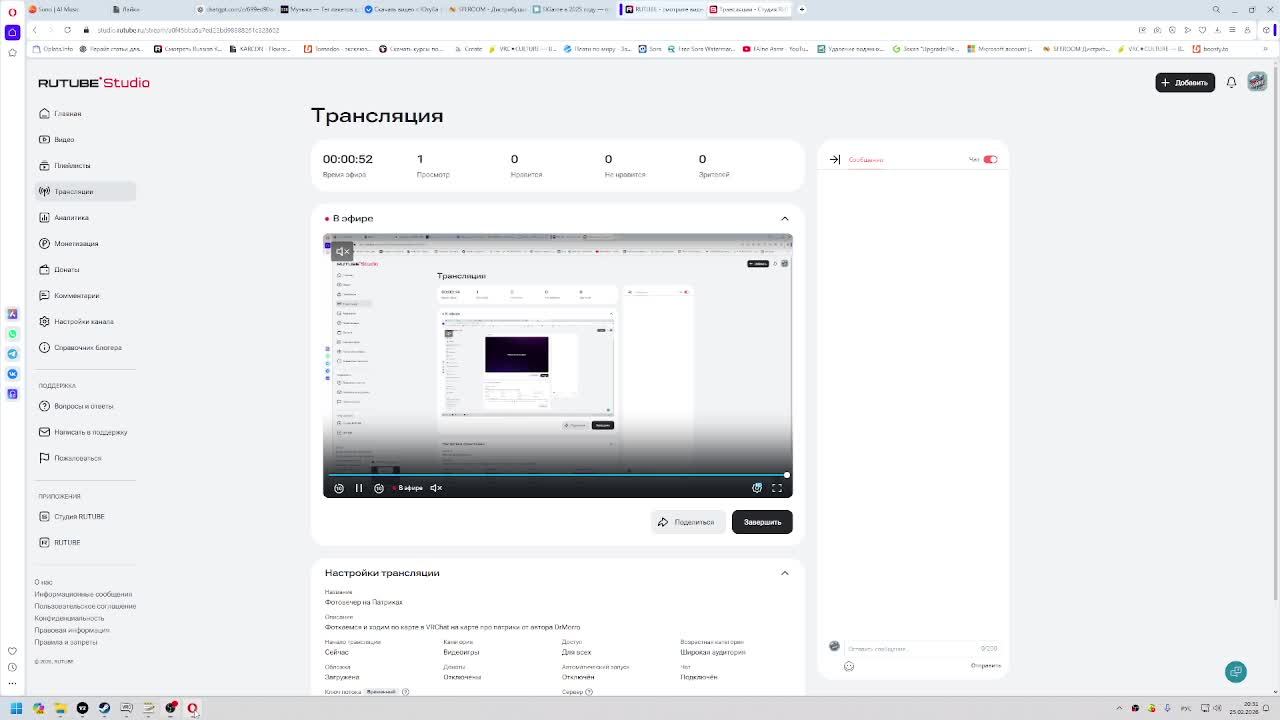Click the Донаты icon in sidebar
The width and height of the screenshot is (1280, 720).
tap(44, 269)
